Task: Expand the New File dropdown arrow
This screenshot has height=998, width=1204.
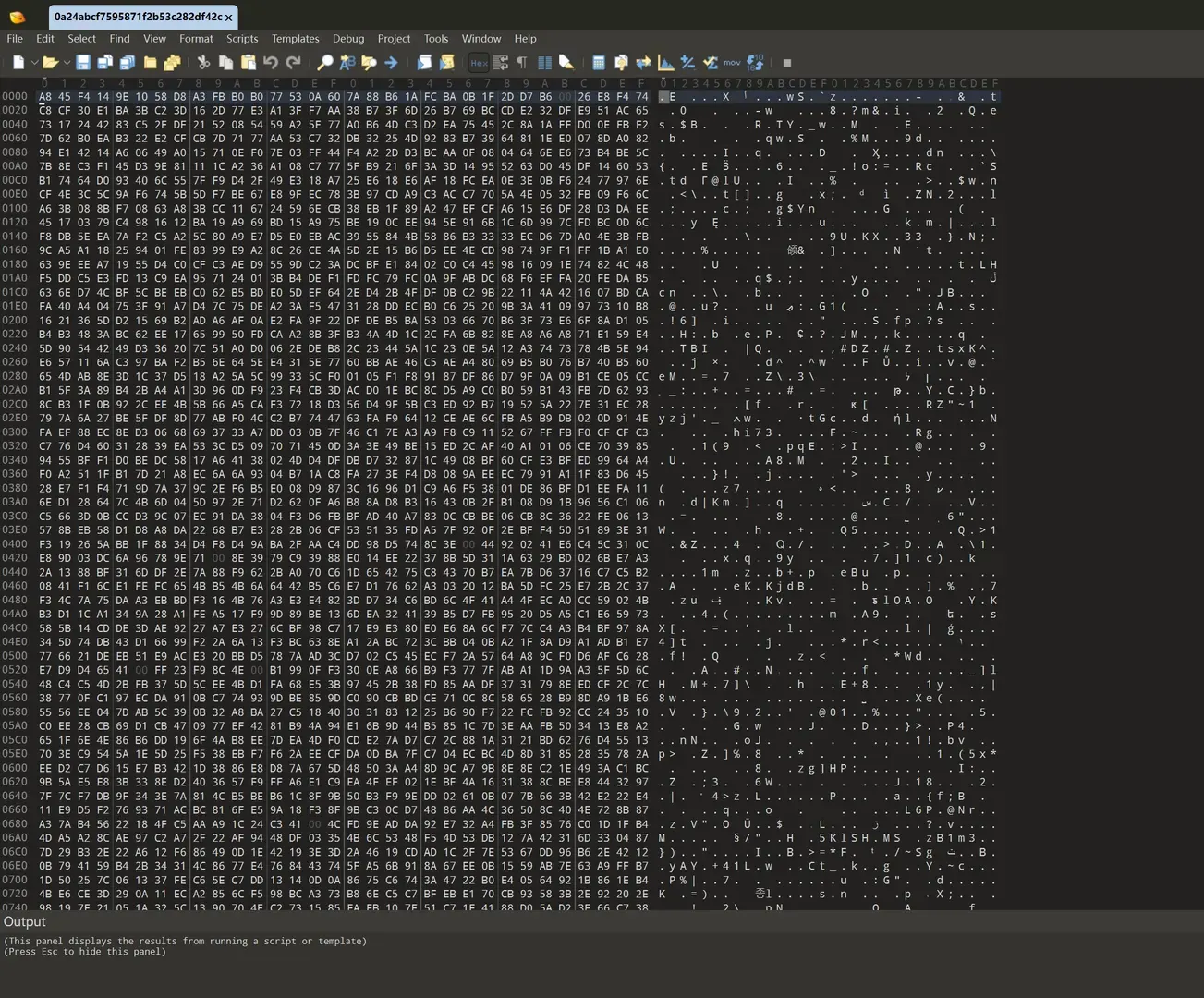Action: tap(34, 63)
